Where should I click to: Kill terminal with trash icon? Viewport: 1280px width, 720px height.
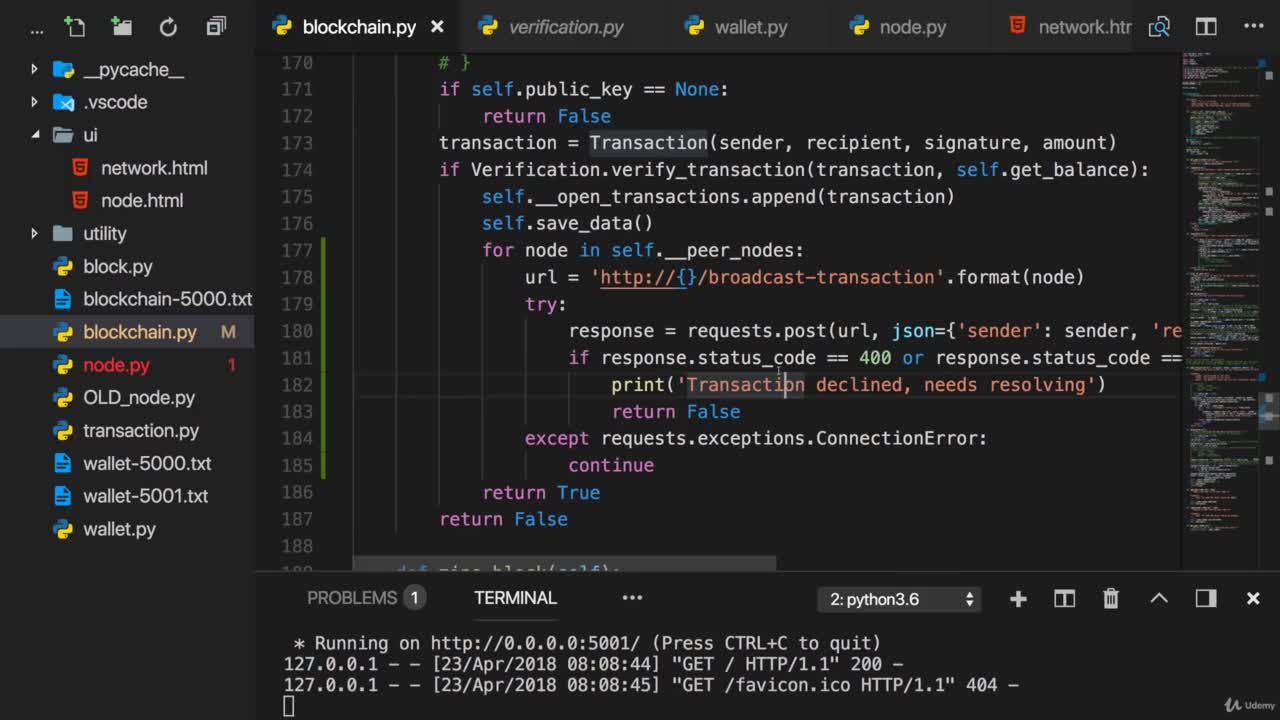pos(1111,598)
